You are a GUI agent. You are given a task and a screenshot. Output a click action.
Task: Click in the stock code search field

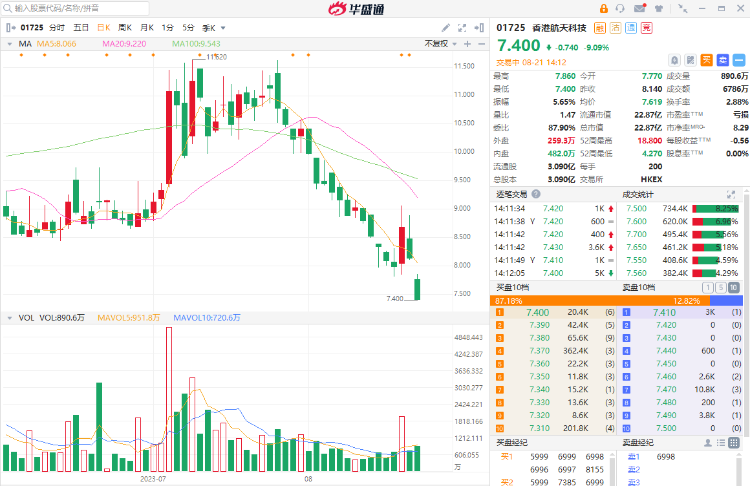[77, 8]
